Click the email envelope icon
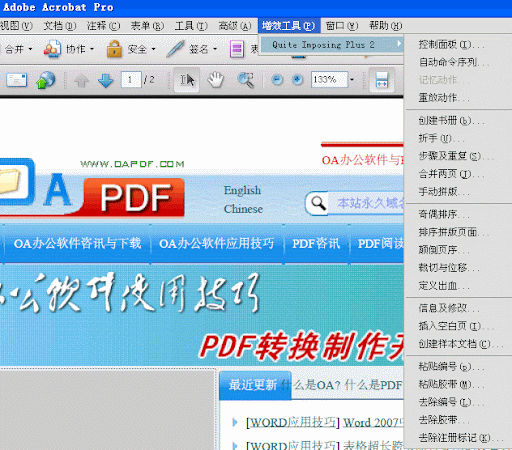Viewport: 512px width, 450px height. [17, 80]
